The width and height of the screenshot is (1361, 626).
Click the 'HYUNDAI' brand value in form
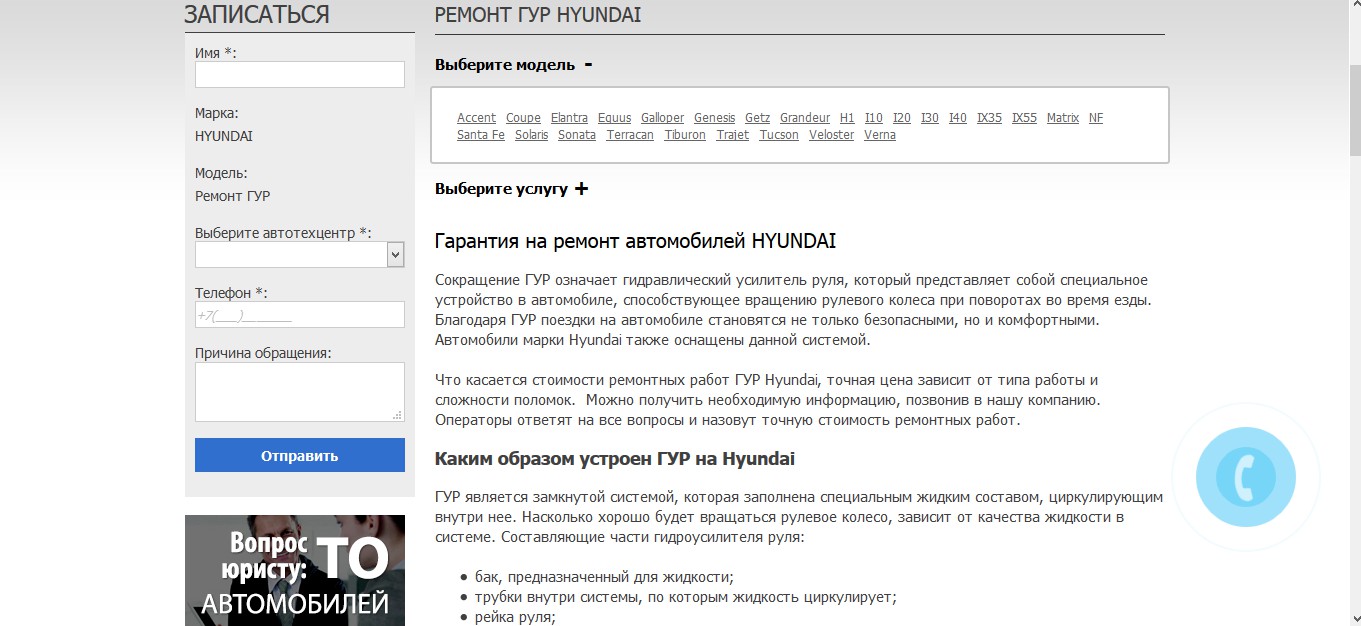point(224,136)
